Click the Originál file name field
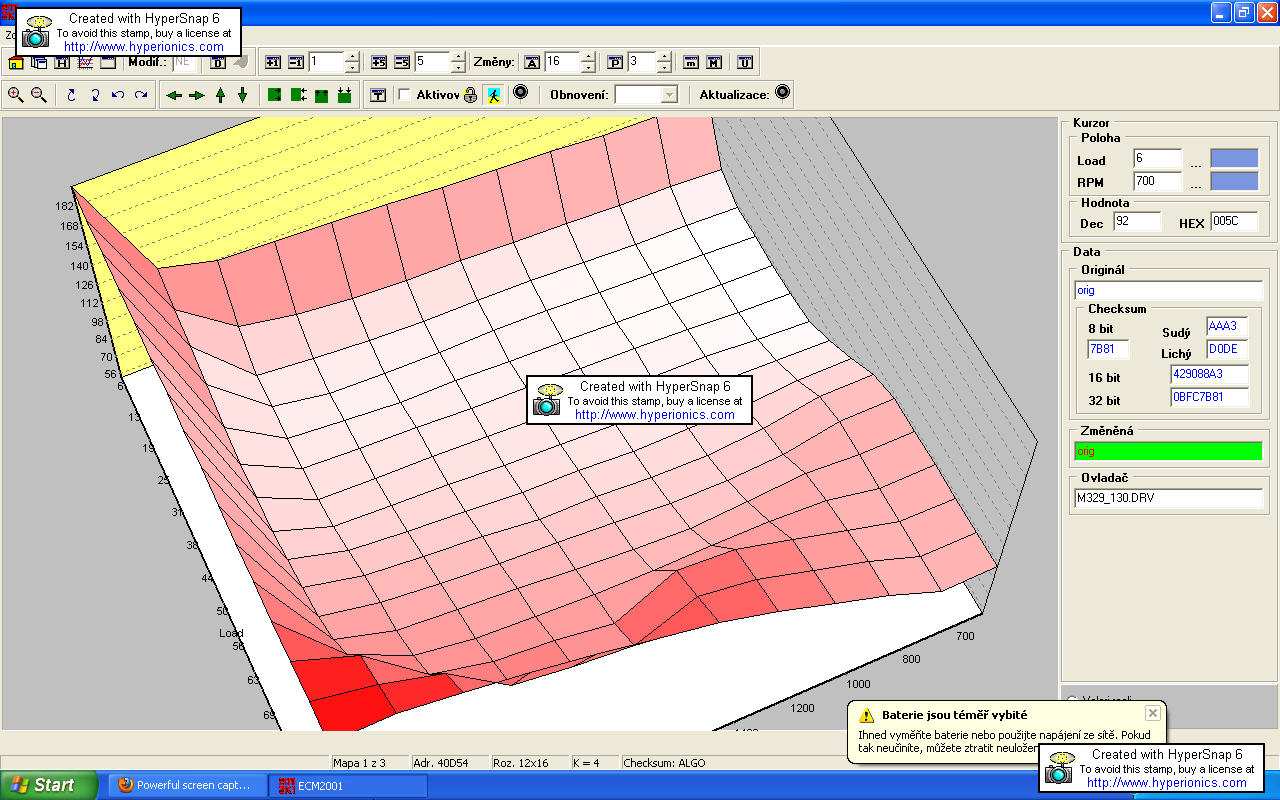 tap(1168, 290)
